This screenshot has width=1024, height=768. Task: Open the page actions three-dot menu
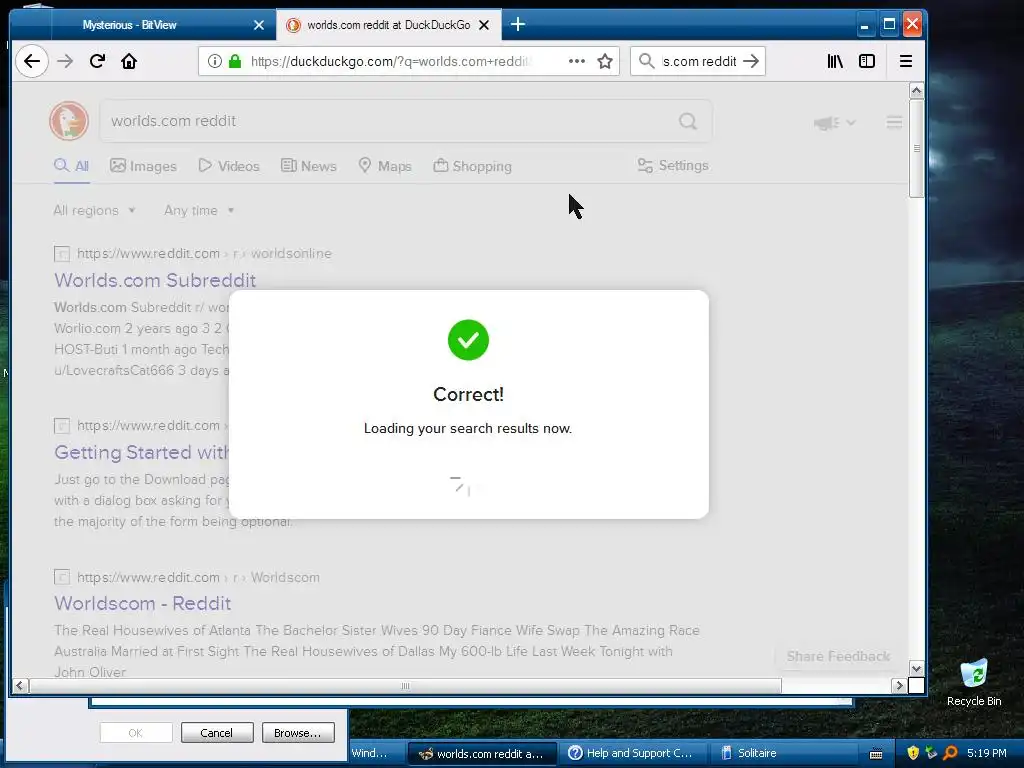point(577,61)
